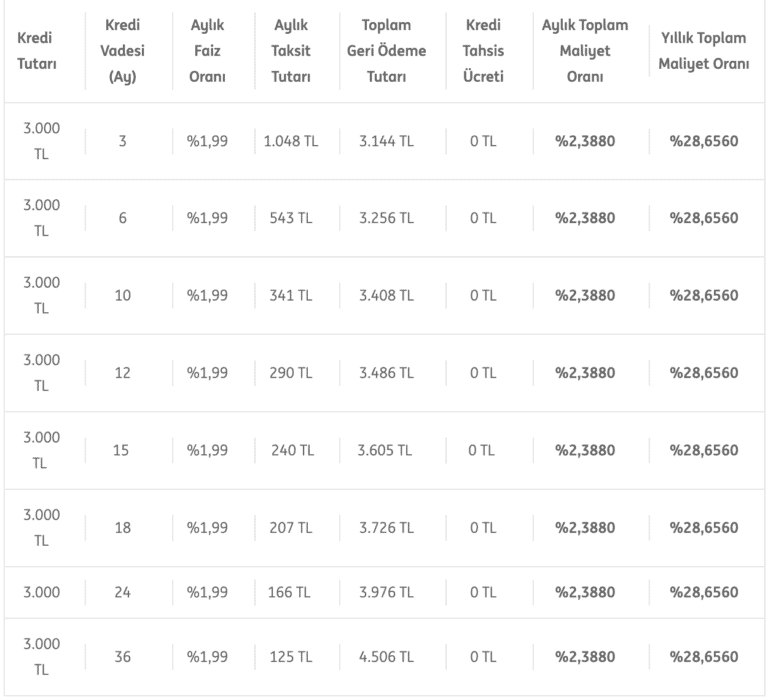The image size is (768, 697).
Task: Click the 543 TL installment amount
Action: tap(290, 218)
